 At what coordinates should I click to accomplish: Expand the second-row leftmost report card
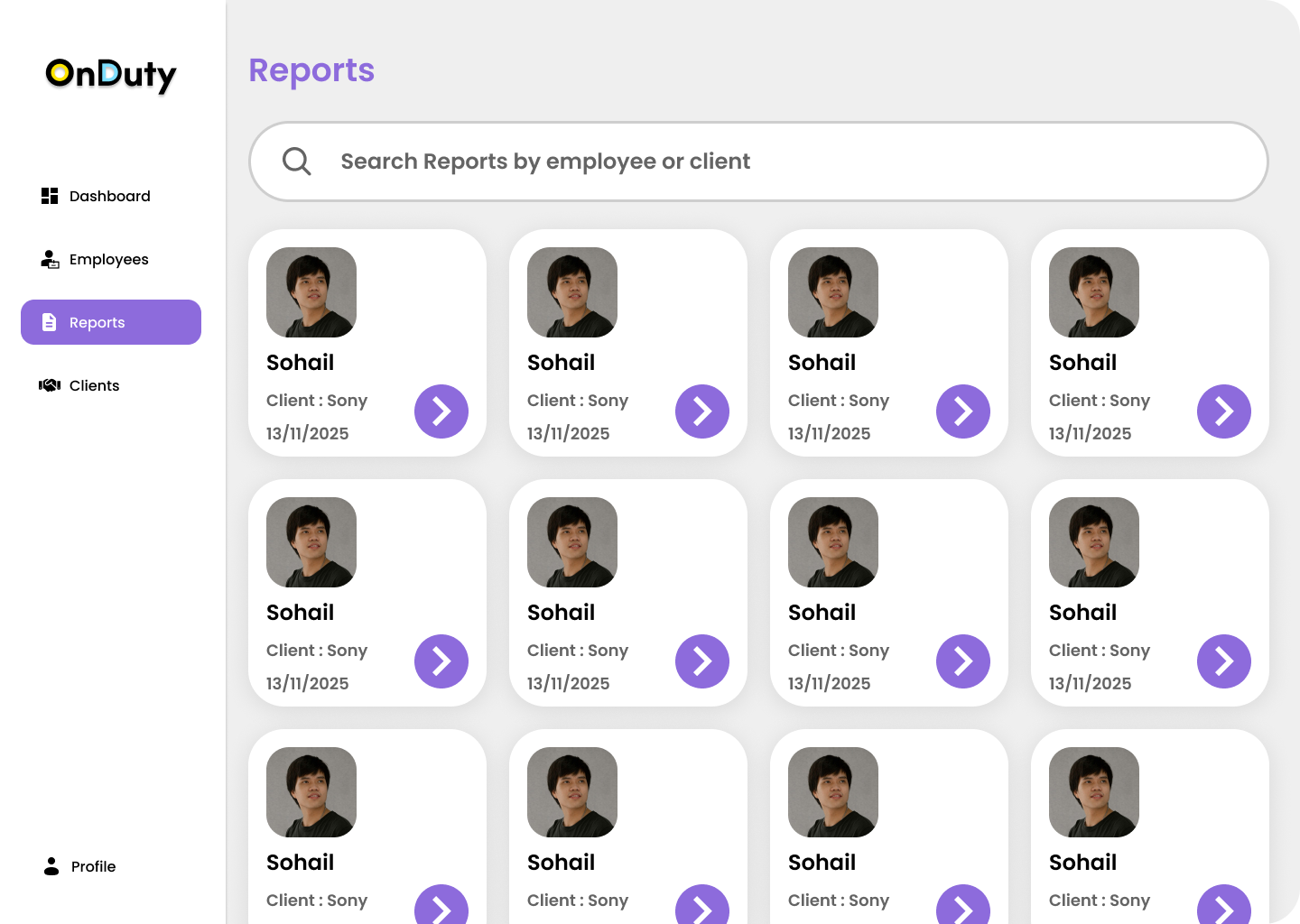[441, 661]
